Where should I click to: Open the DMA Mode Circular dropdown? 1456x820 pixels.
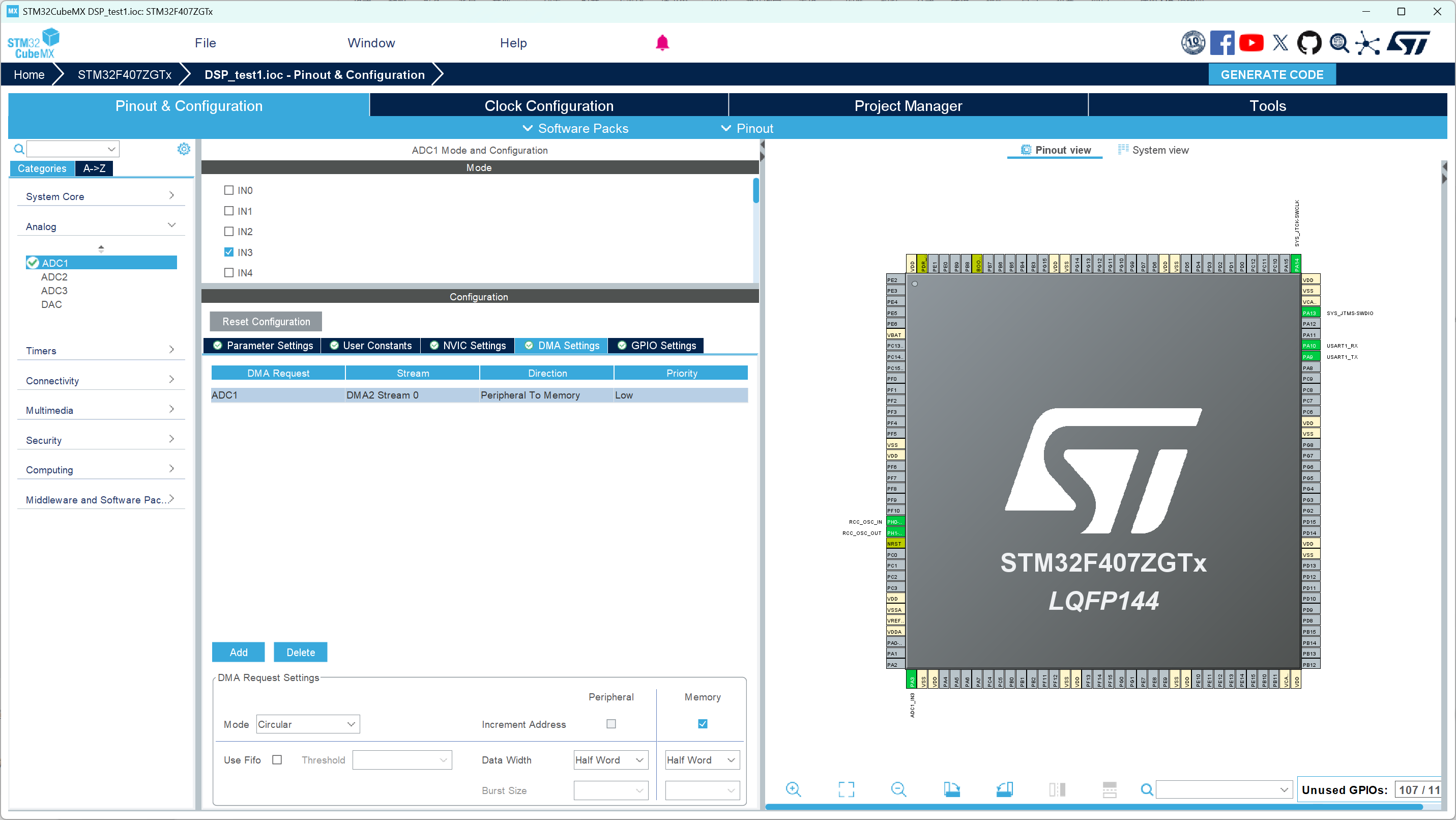[307, 724]
